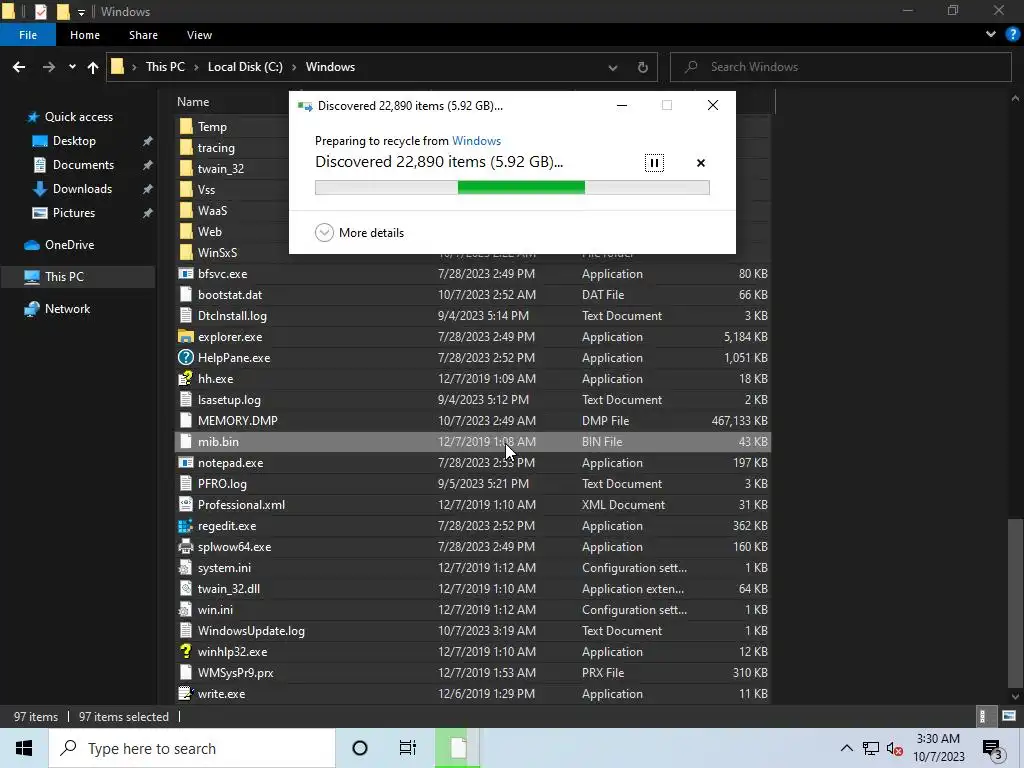Go up one folder level
Image resolution: width=1024 pixels, height=768 pixels.
93,67
